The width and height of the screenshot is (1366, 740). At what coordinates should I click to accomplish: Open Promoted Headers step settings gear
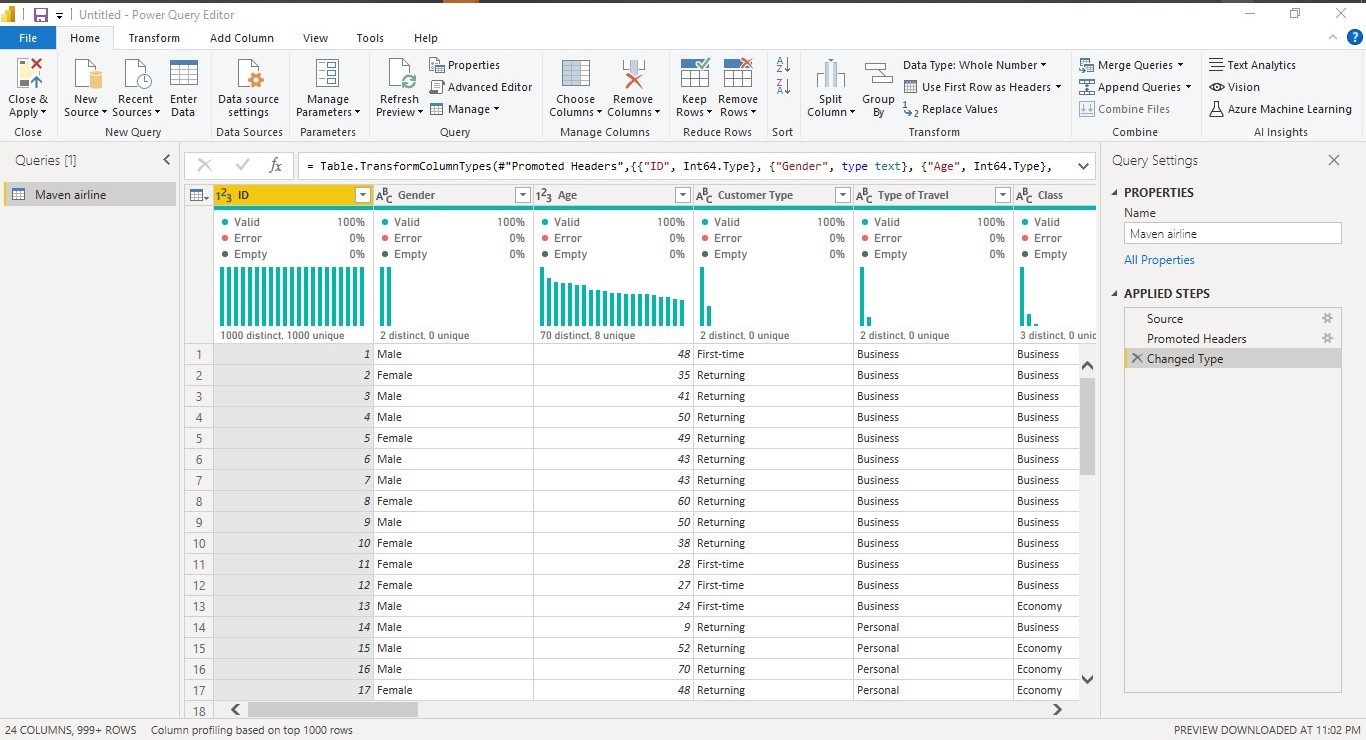[1327, 338]
